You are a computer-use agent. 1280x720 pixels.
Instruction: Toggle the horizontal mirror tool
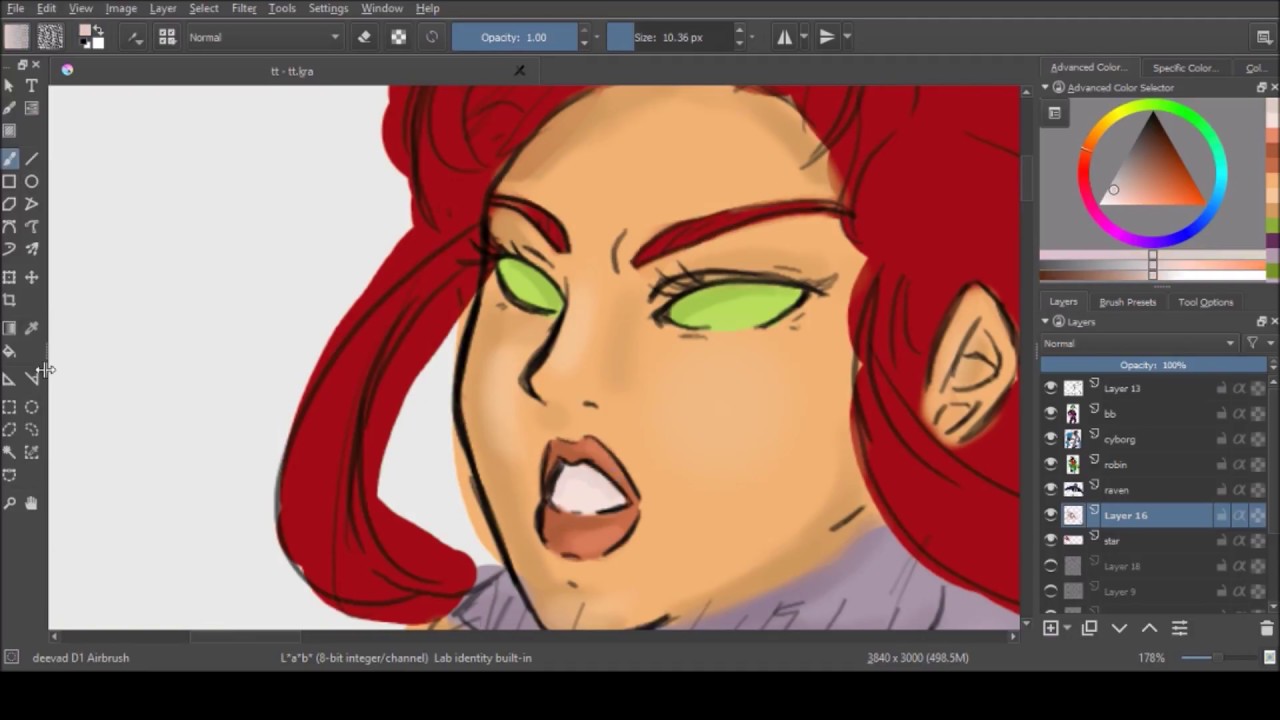785,37
